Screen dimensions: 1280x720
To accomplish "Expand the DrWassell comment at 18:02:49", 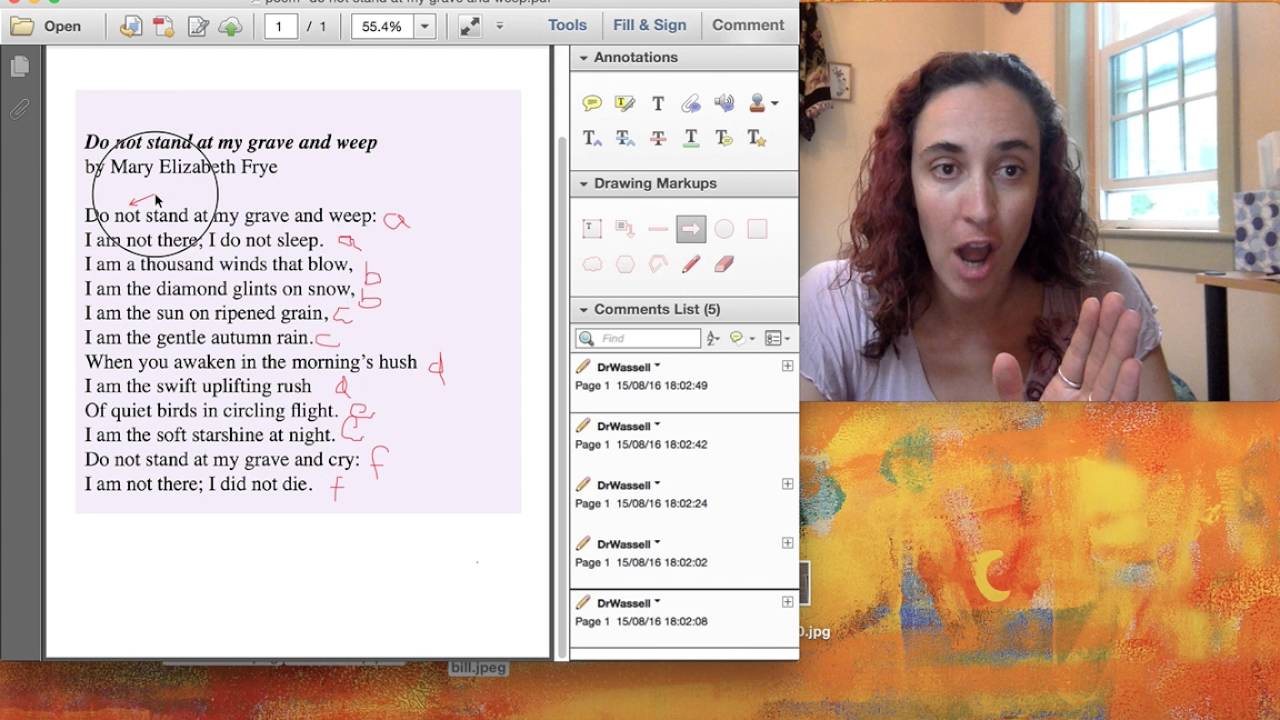I will [787, 366].
